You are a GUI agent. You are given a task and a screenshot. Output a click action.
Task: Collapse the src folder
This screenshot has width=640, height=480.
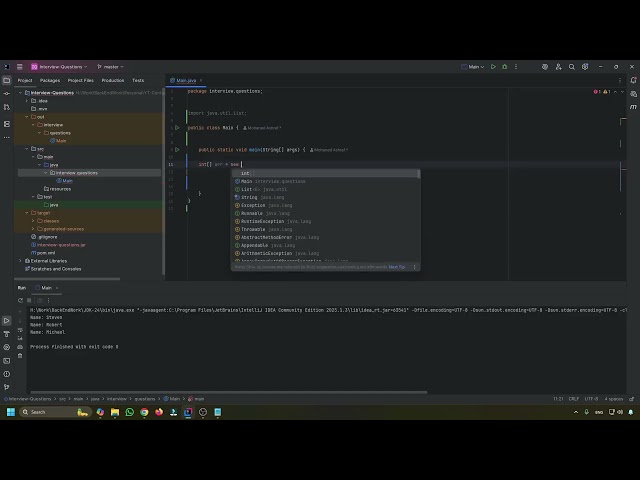click(27, 149)
